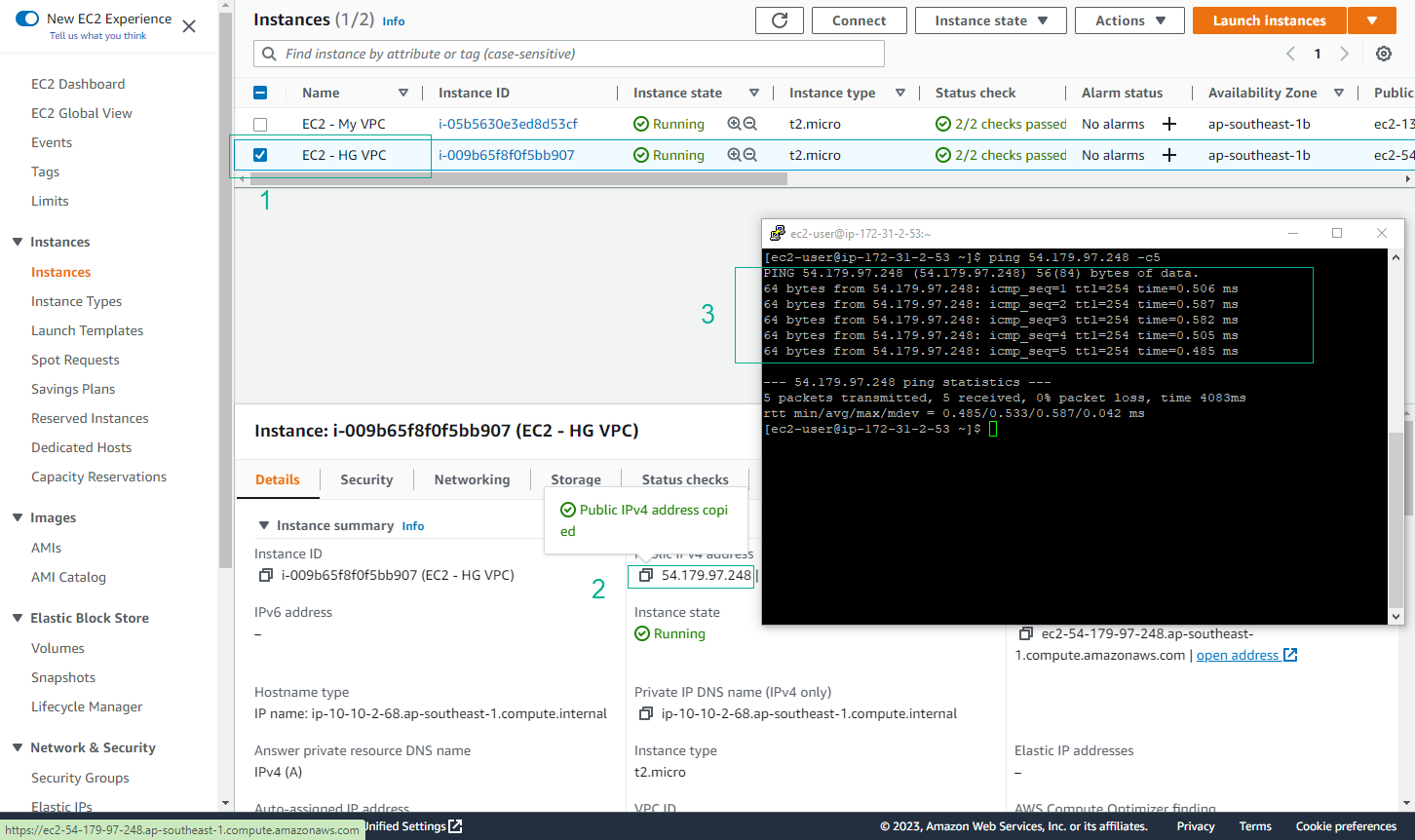Switch to the Networking tab
Viewport: 1415px width, 840px height.
472,479
